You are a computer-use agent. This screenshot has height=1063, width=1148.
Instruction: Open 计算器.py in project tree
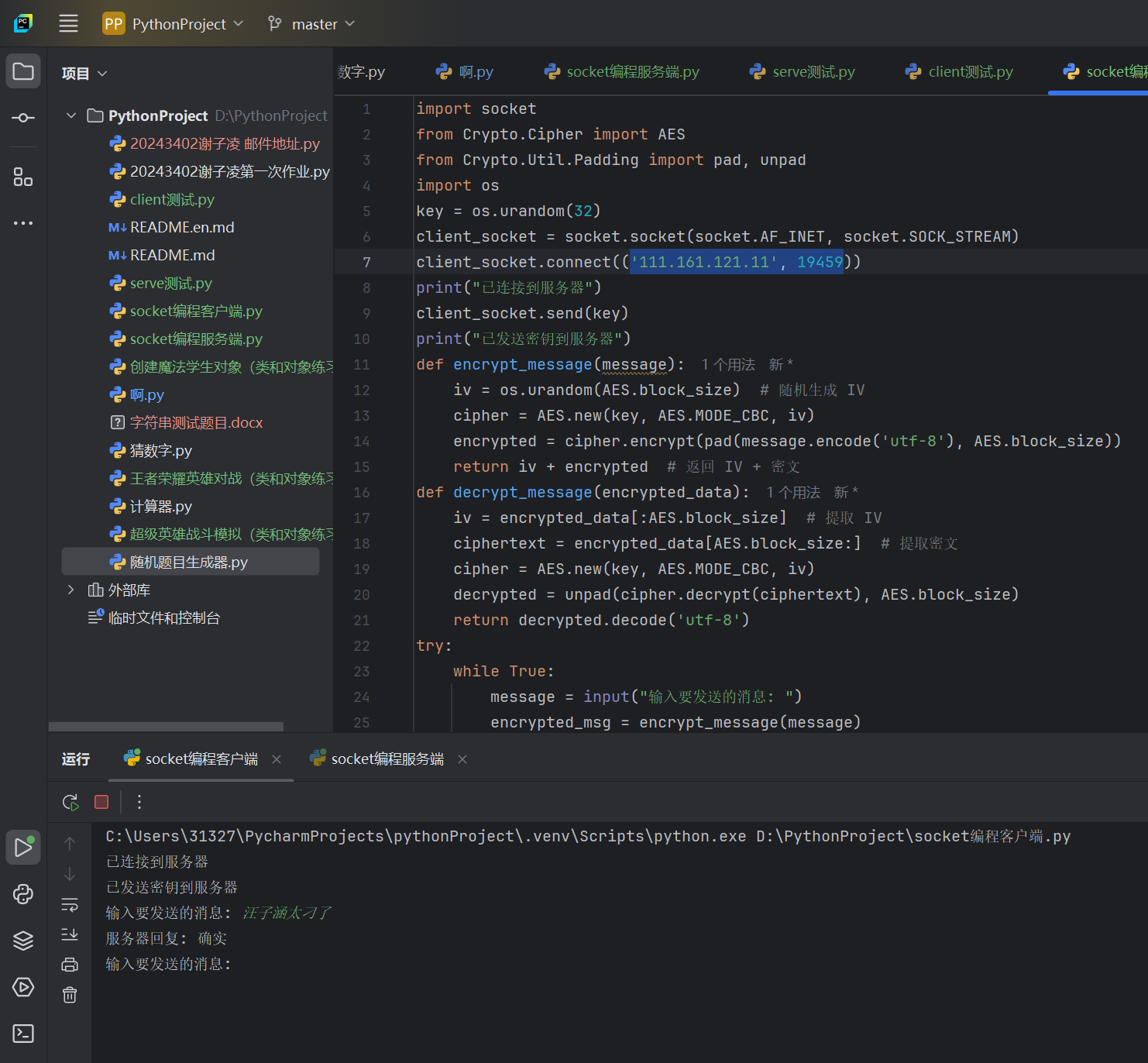pos(150,506)
